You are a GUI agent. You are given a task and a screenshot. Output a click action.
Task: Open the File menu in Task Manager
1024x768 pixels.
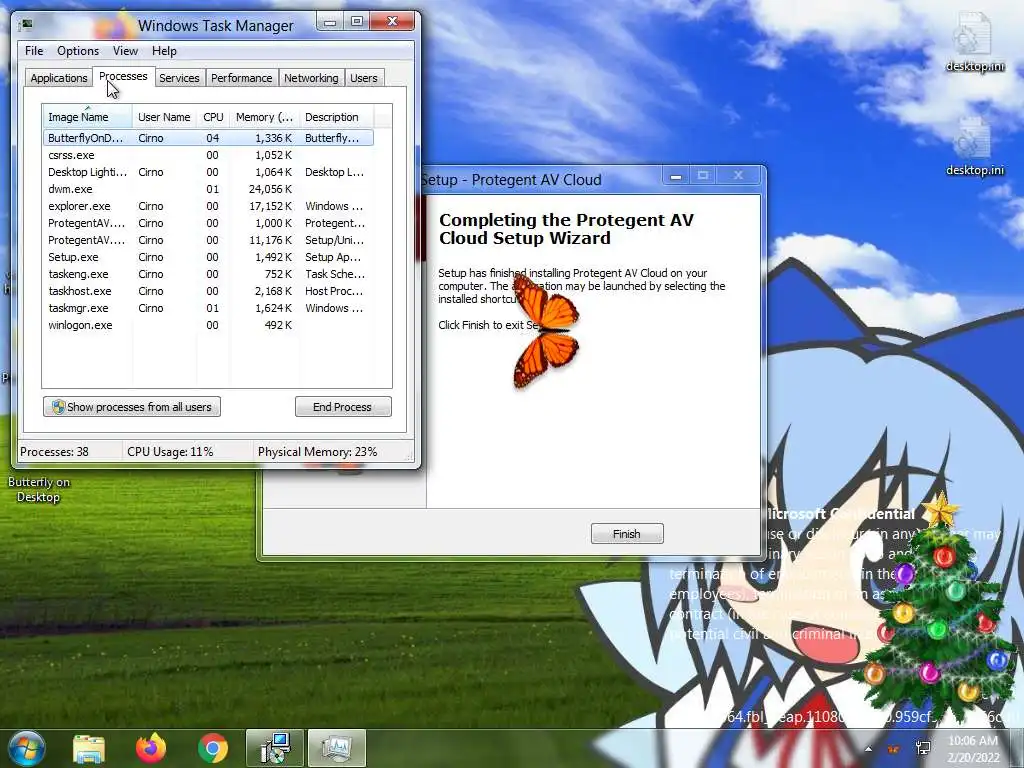click(x=34, y=51)
